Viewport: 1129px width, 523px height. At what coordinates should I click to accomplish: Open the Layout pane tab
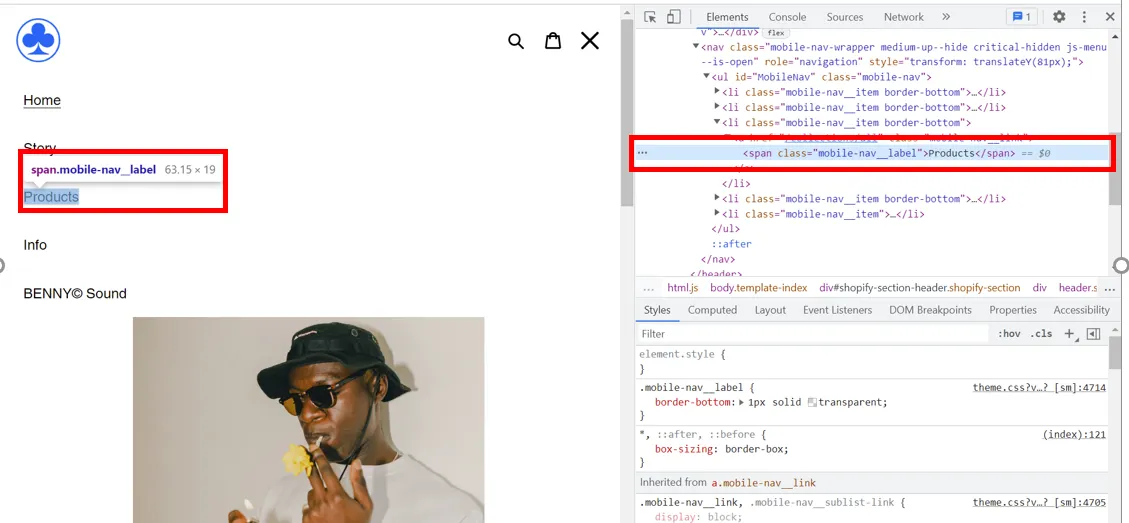770,310
